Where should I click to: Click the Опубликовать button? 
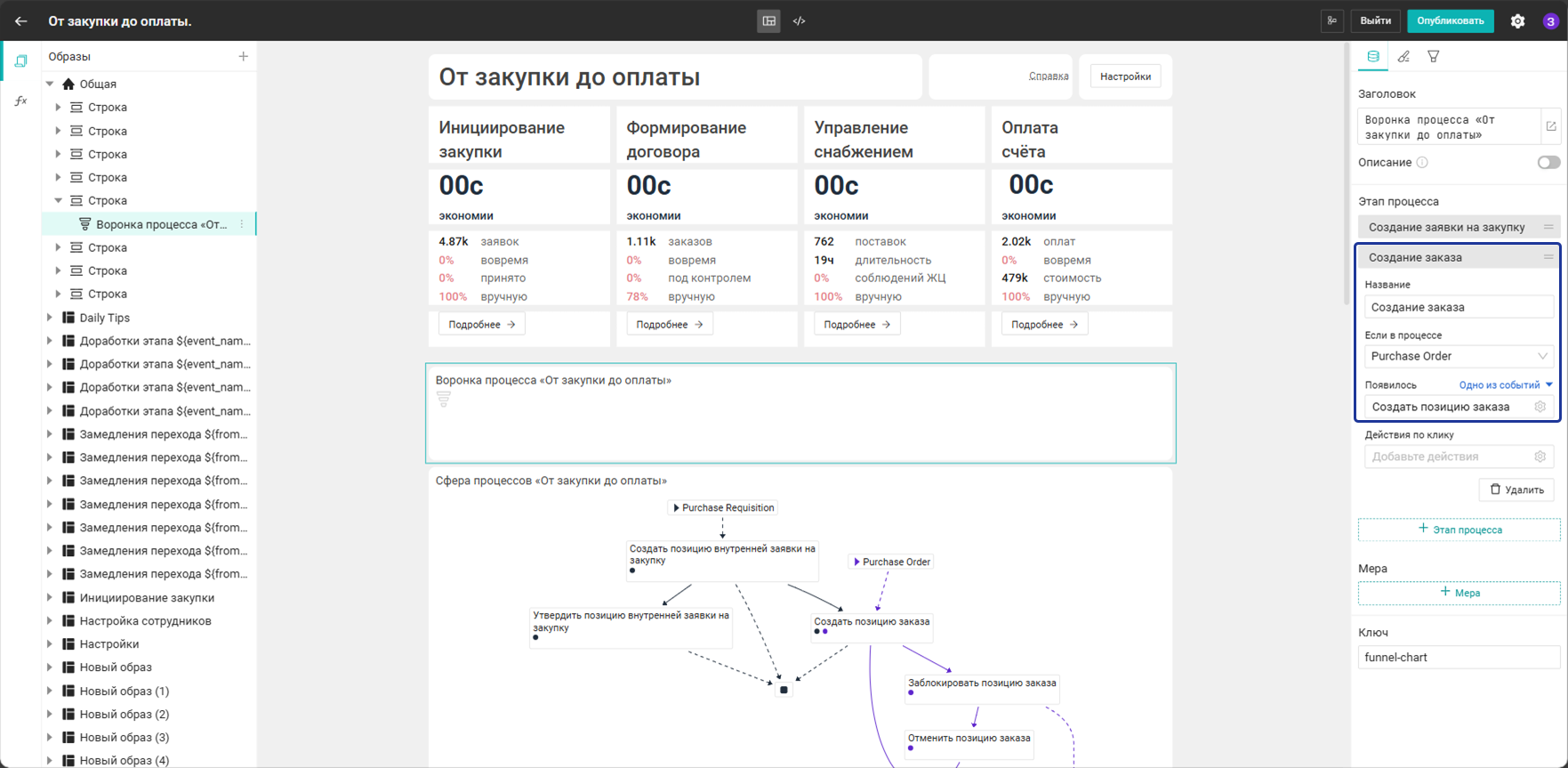[1451, 21]
